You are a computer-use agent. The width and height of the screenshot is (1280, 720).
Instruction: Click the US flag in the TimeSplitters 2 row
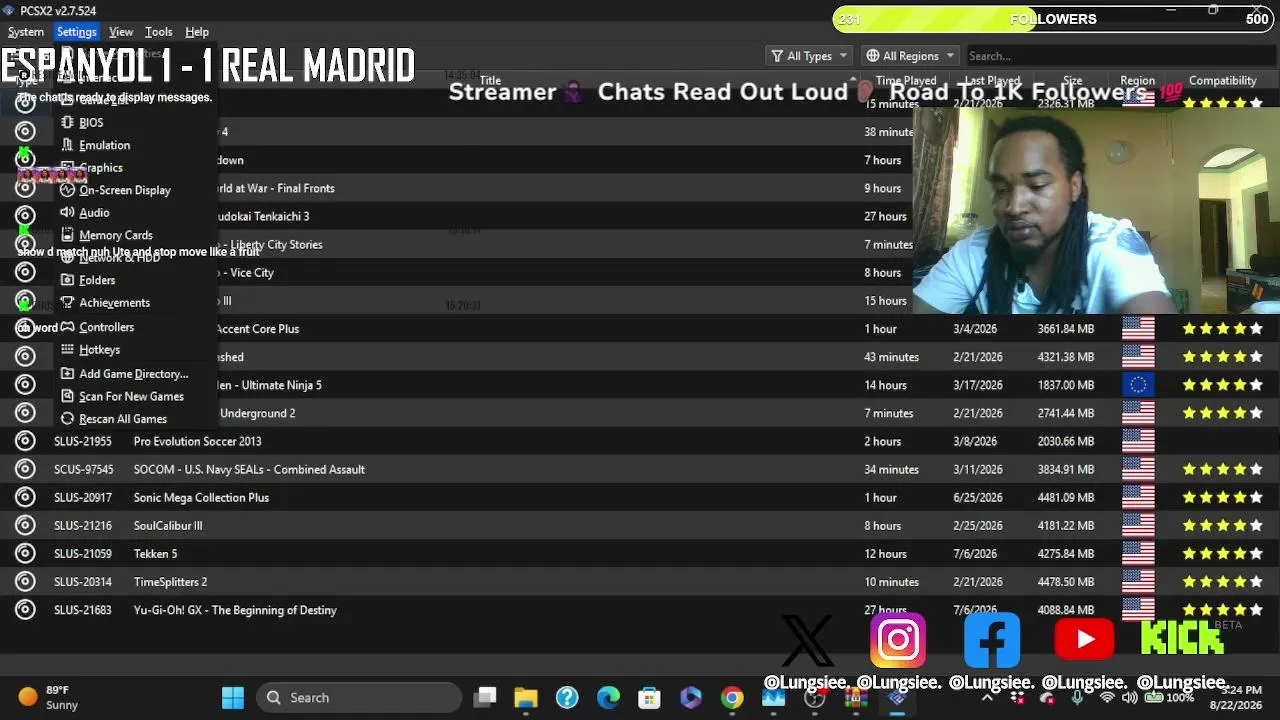click(1138, 582)
